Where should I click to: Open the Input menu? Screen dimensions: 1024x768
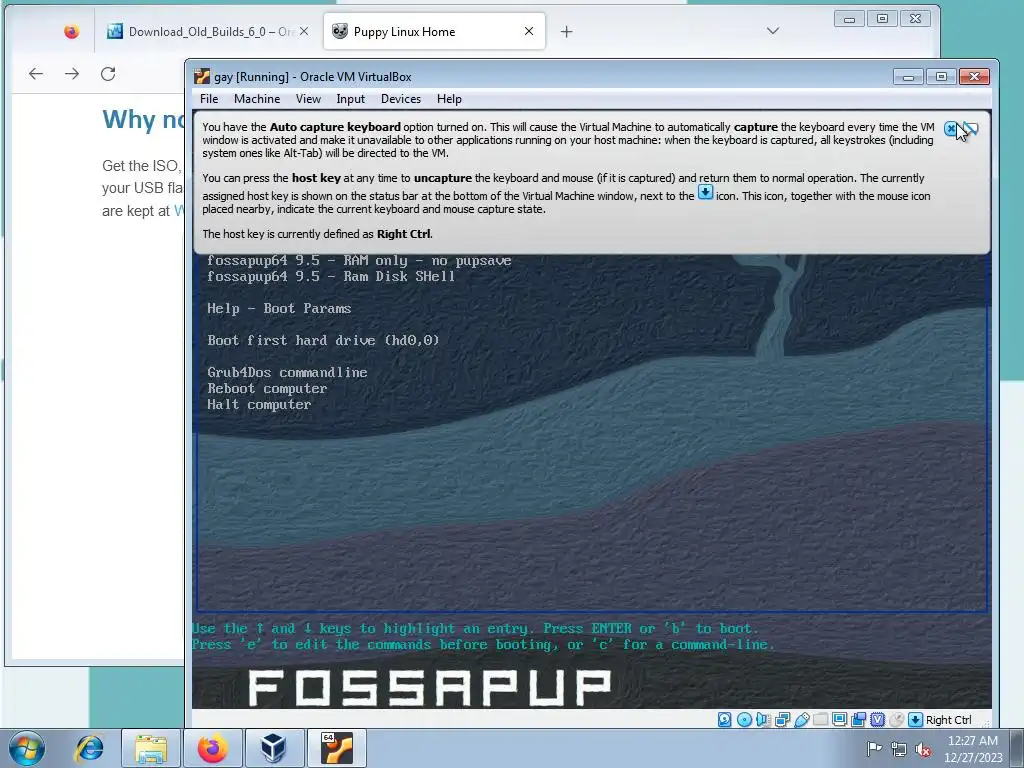(x=351, y=99)
